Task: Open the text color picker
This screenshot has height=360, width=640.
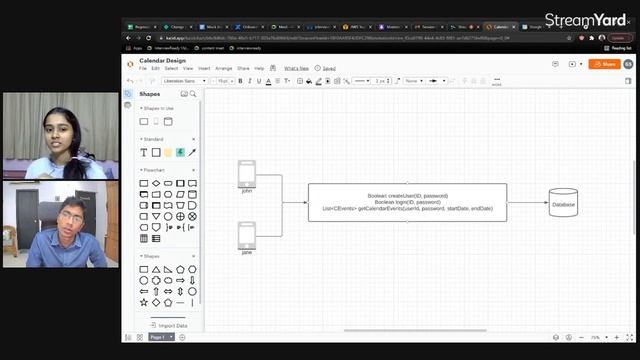Action: pos(268,81)
